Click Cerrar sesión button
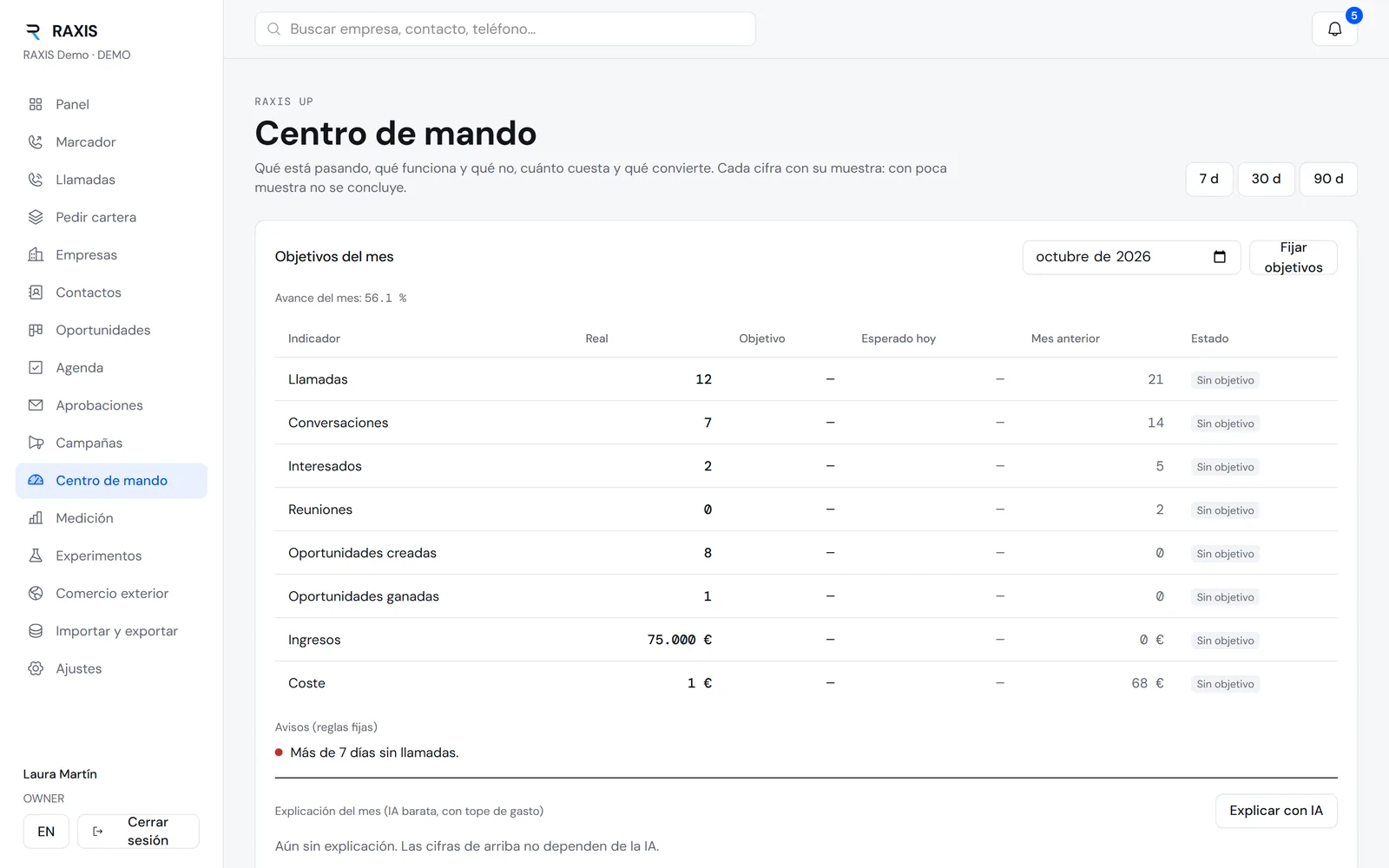This screenshot has height=868, width=1389. pyautogui.click(x=138, y=831)
